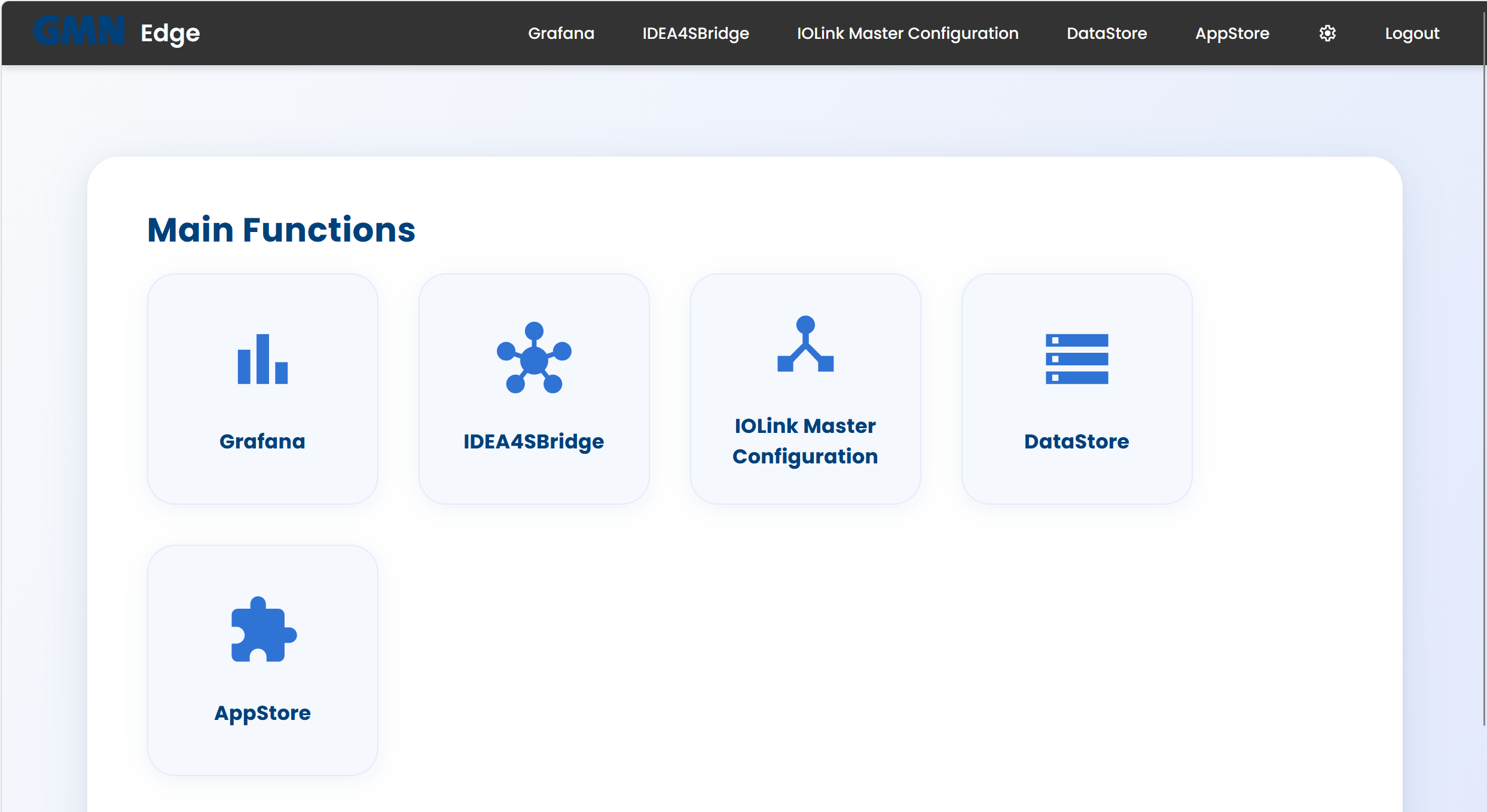Viewport: 1487px width, 812px height.
Task: Select IDEA4SBridge in the navigation bar
Action: coord(695,33)
